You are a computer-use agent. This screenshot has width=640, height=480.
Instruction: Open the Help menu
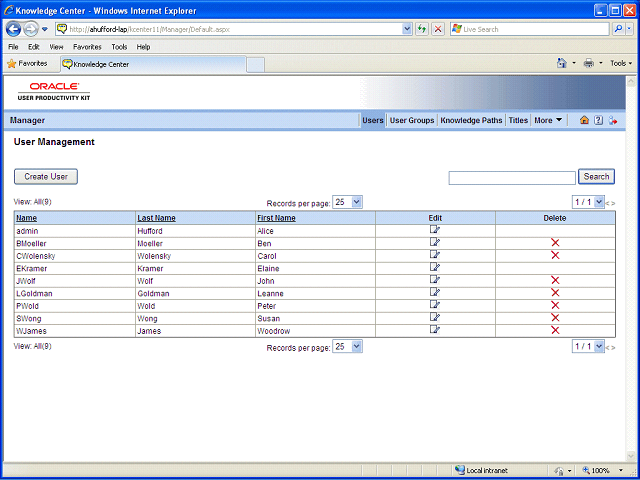143,47
